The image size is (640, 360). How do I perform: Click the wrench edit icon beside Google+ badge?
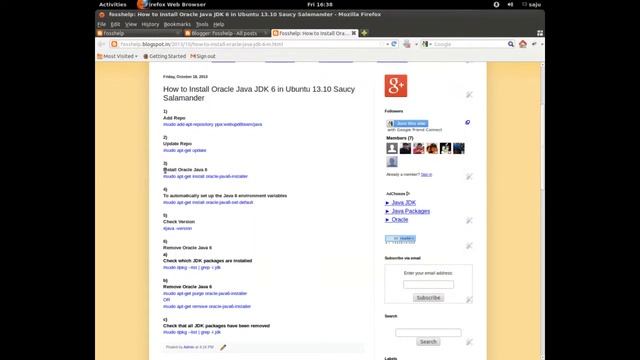pyautogui.click(x=469, y=95)
